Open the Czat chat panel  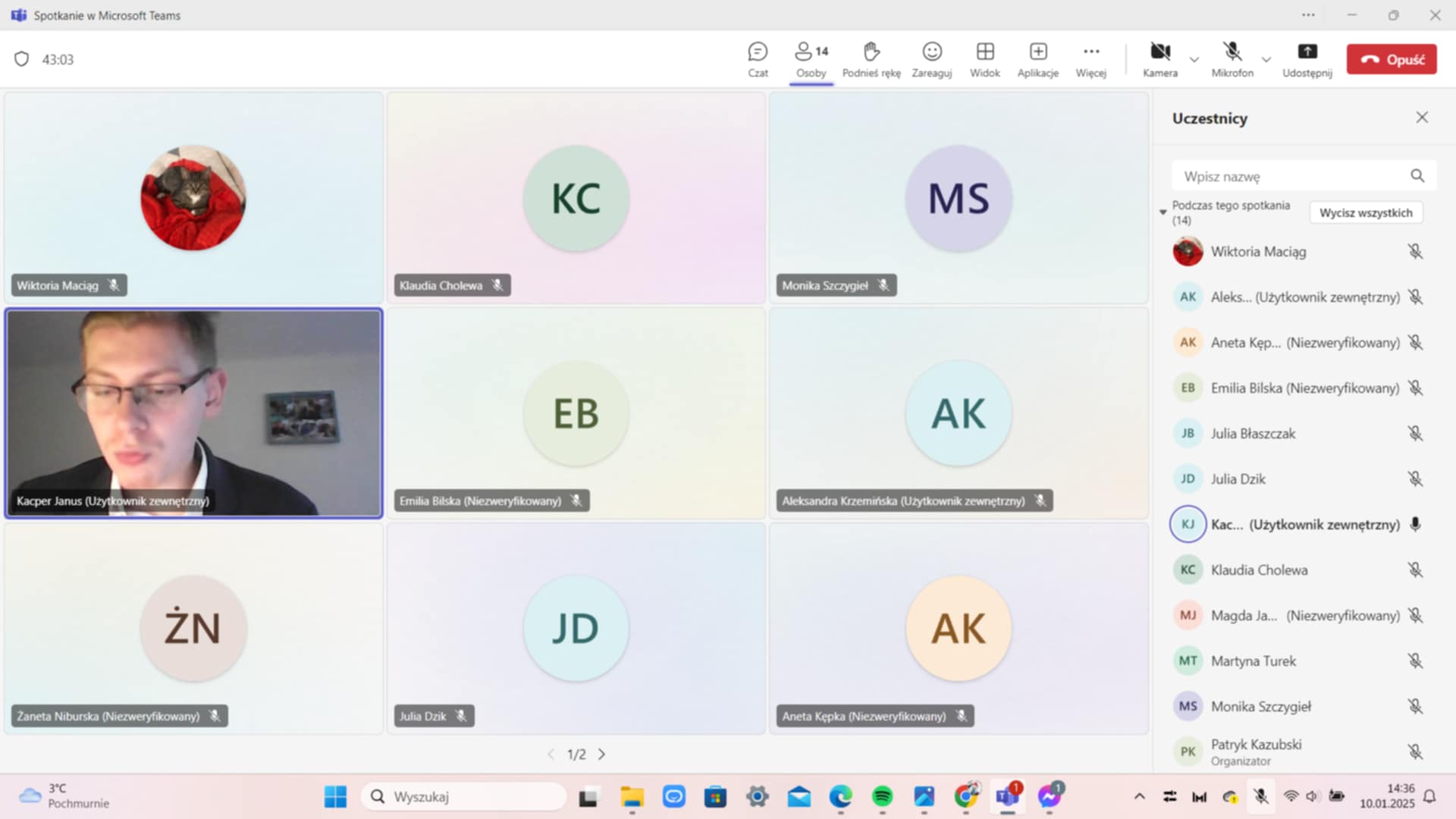[x=758, y=59]
